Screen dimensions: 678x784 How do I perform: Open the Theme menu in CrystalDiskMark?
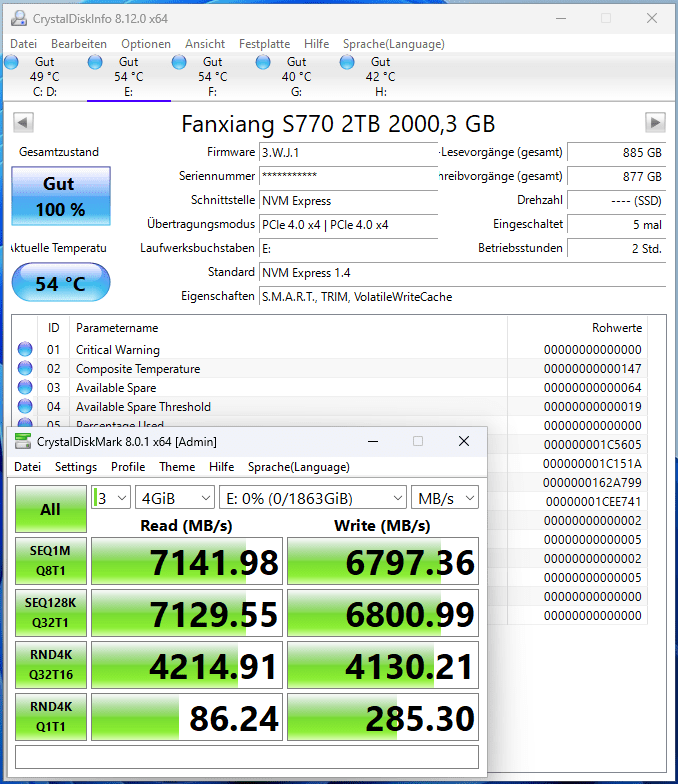tap(177, 467)
